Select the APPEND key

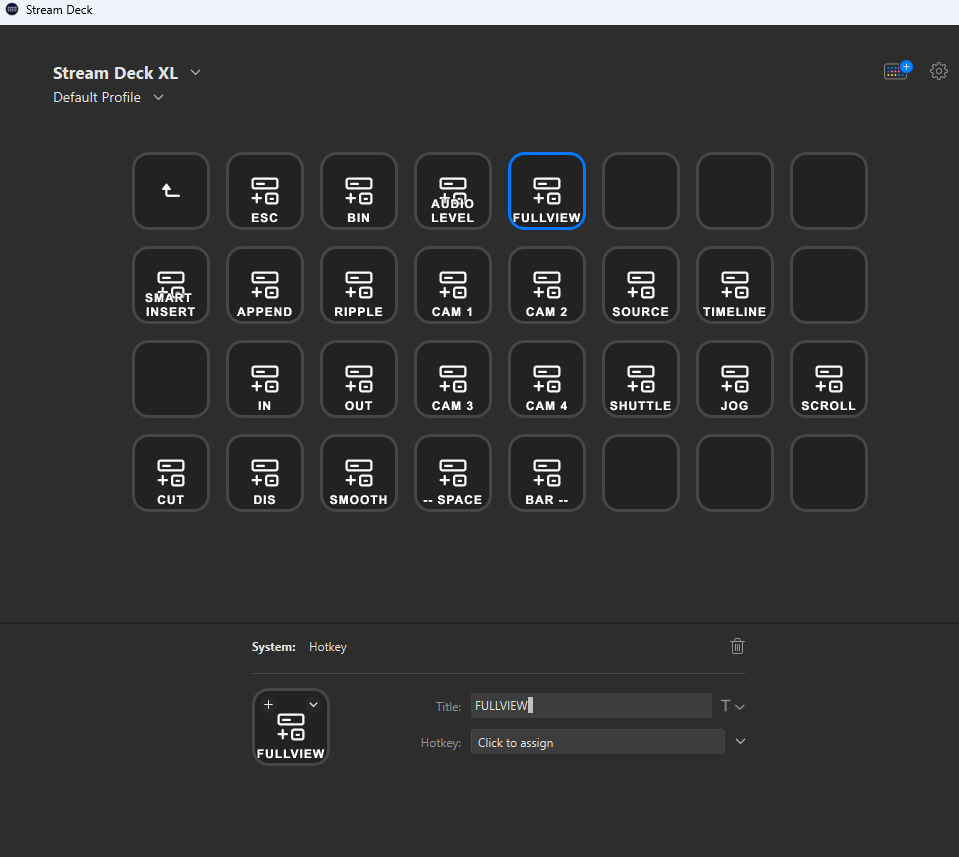click(265, 285)
